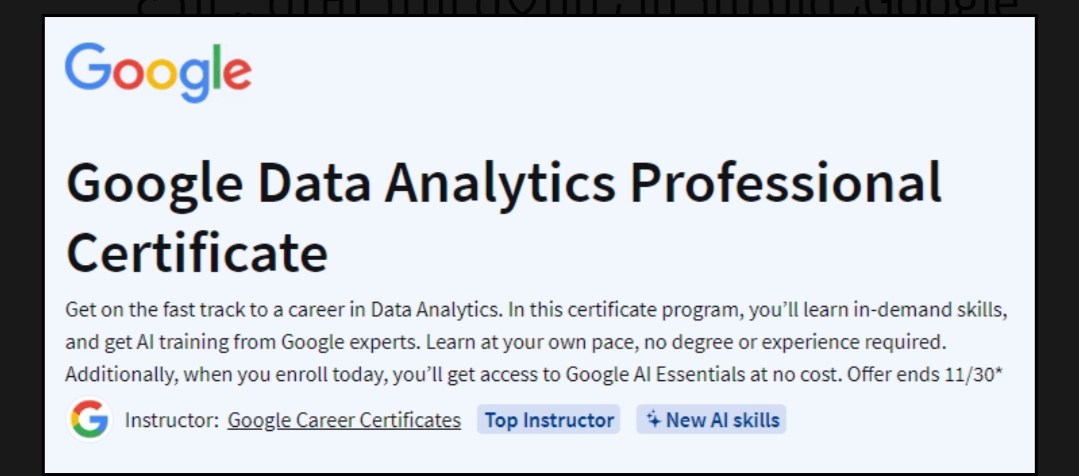The height and width of the screenshot is (476, 1079).
Task: Click the red letter e of Google logo
Action: pos(237,73)
